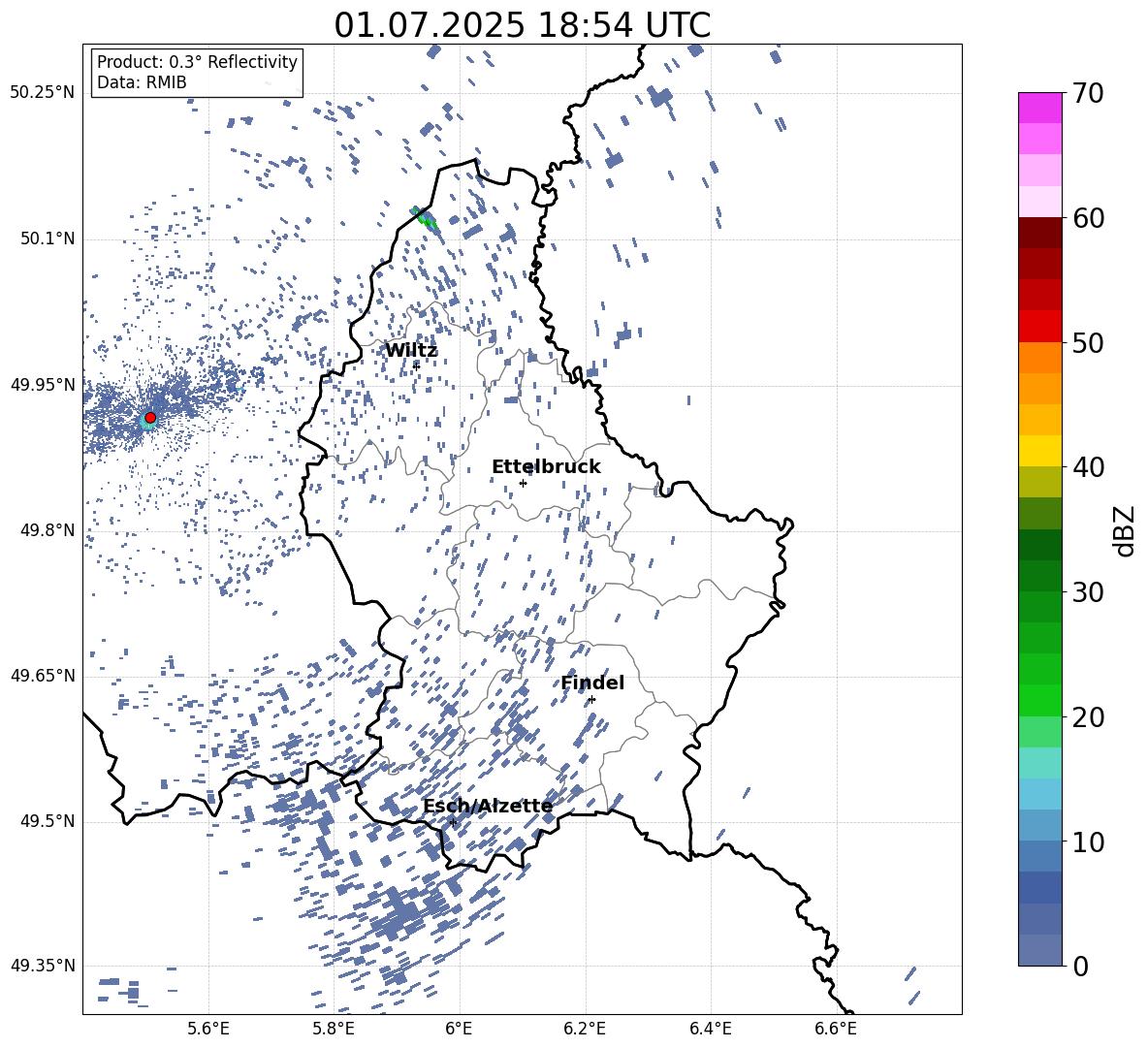Click the dBZ colorbar label

pos(1126,530)
